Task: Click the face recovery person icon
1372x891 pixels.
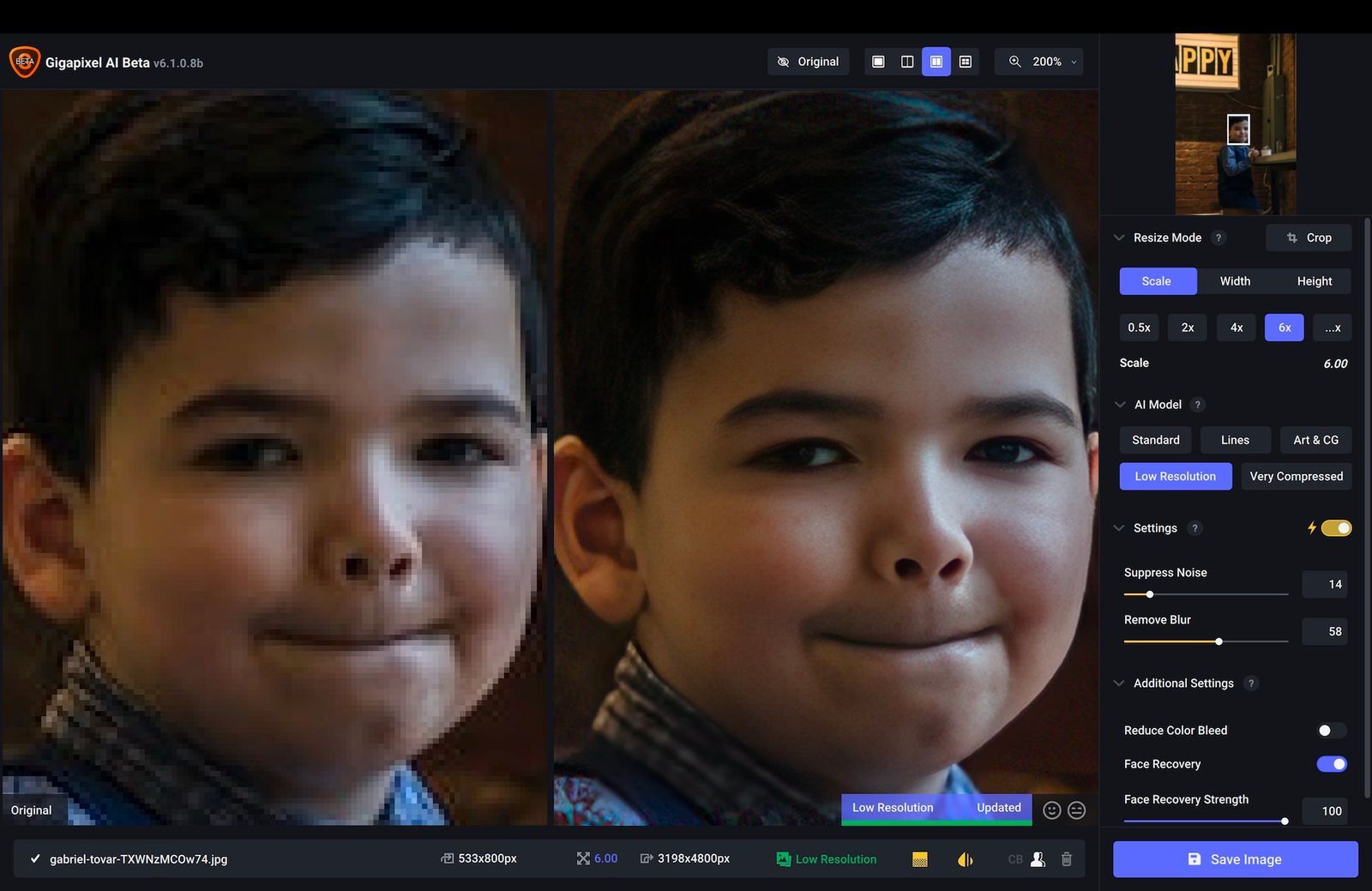Action: [x=1038, y=858]
